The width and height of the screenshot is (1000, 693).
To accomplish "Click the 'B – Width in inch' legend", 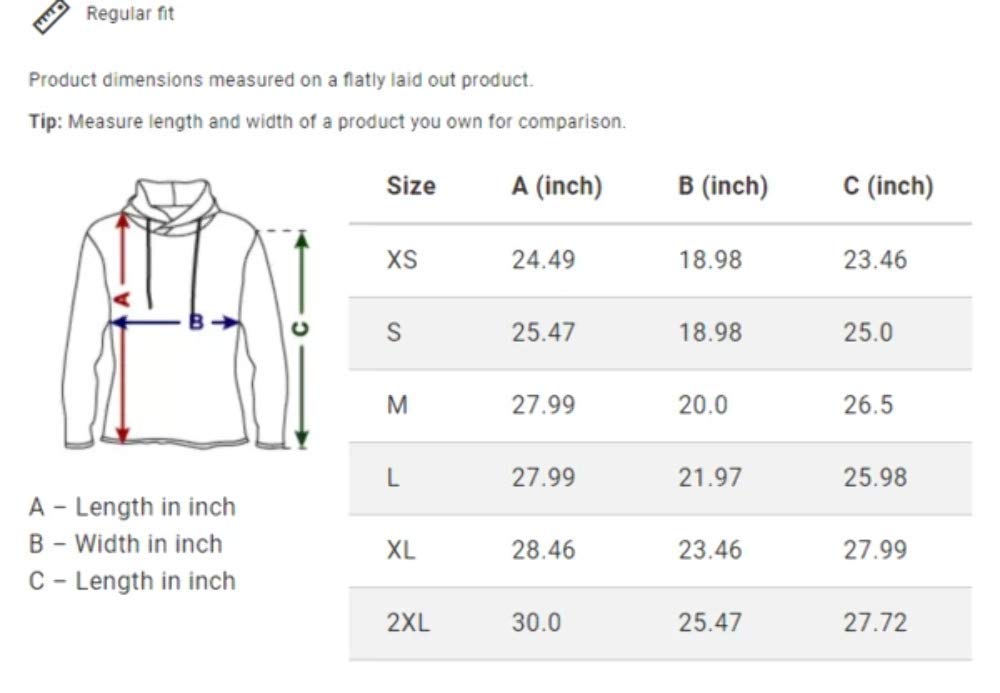I will (x=126, y=544).
